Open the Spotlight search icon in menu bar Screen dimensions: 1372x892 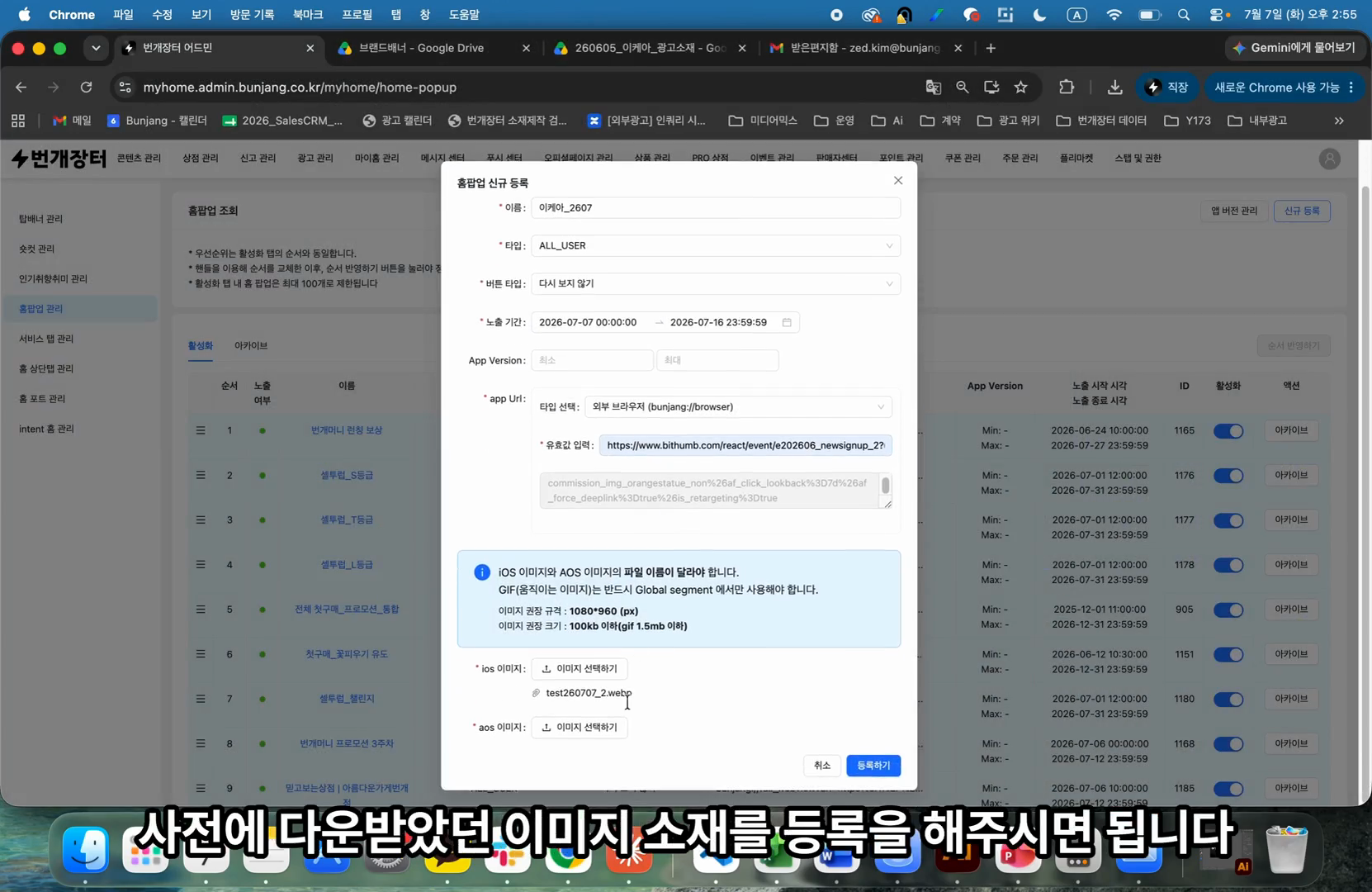[x=1184, y=15]
